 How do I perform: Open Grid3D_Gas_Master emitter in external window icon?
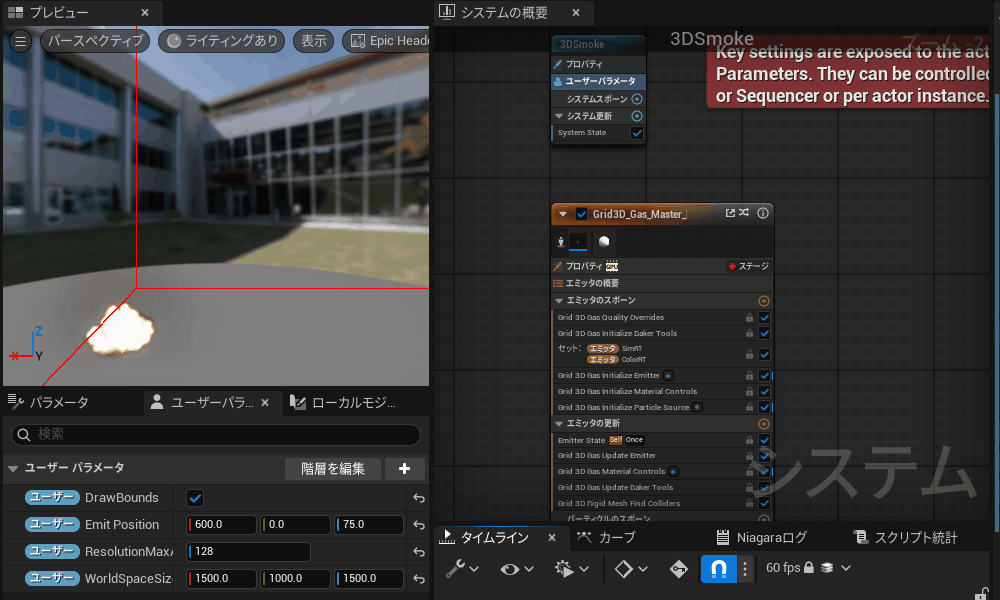tap(730, 213)
